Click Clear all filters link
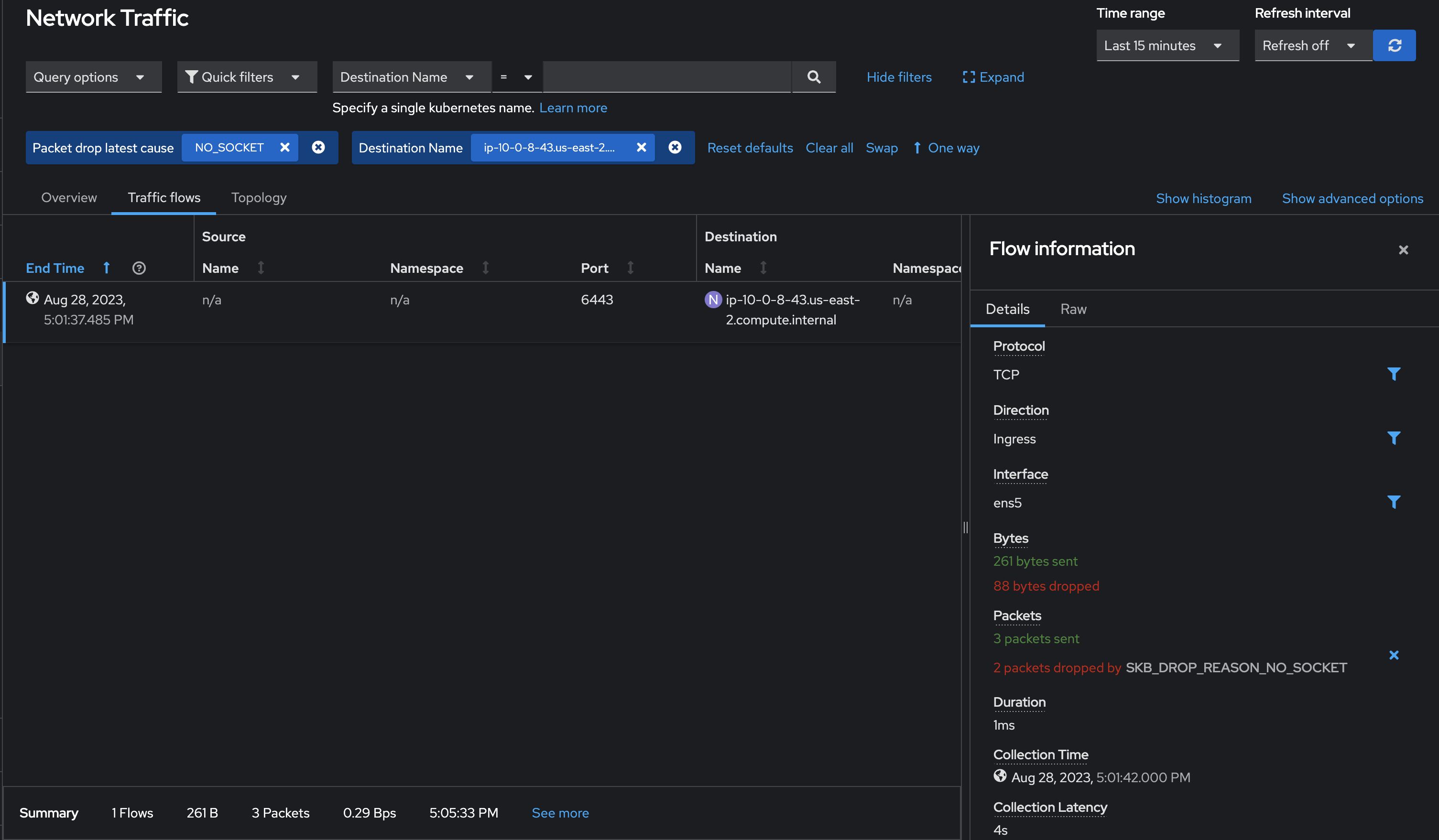This screenshot has height=840, width=1439. click(829, 148)
